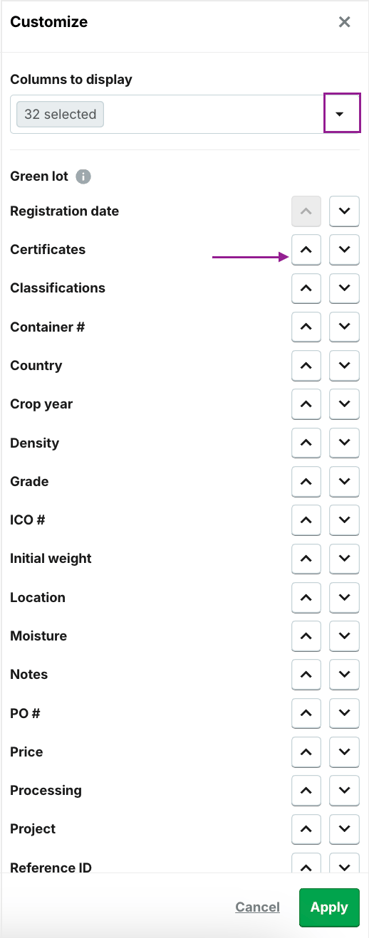Show Green lot info tooltip icon

pyautogui.click(x=84, y=176)
